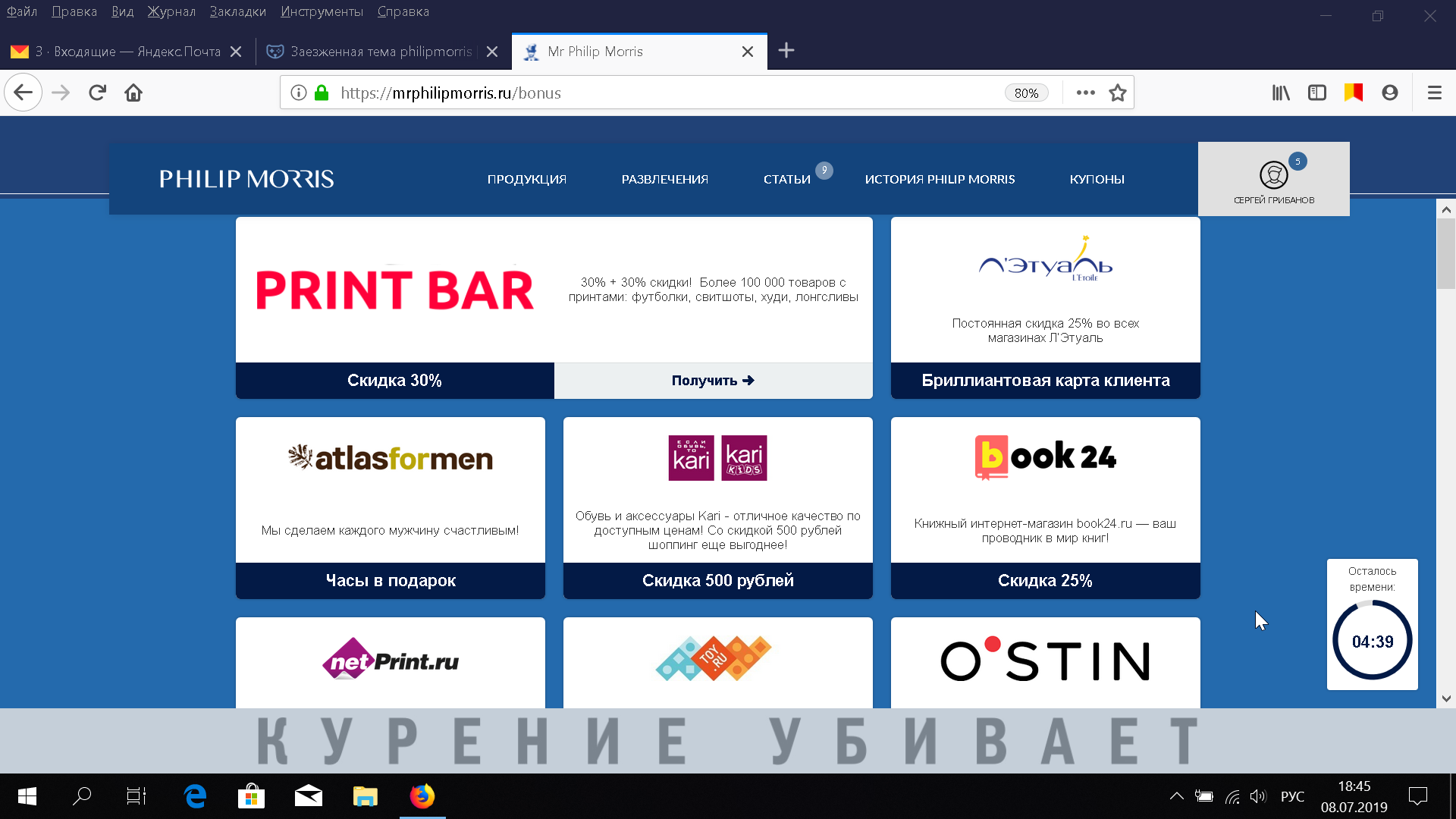Open a new browser tab
Image resolution: width=1456 pixels, height=819 pixels.
(786, 51)
